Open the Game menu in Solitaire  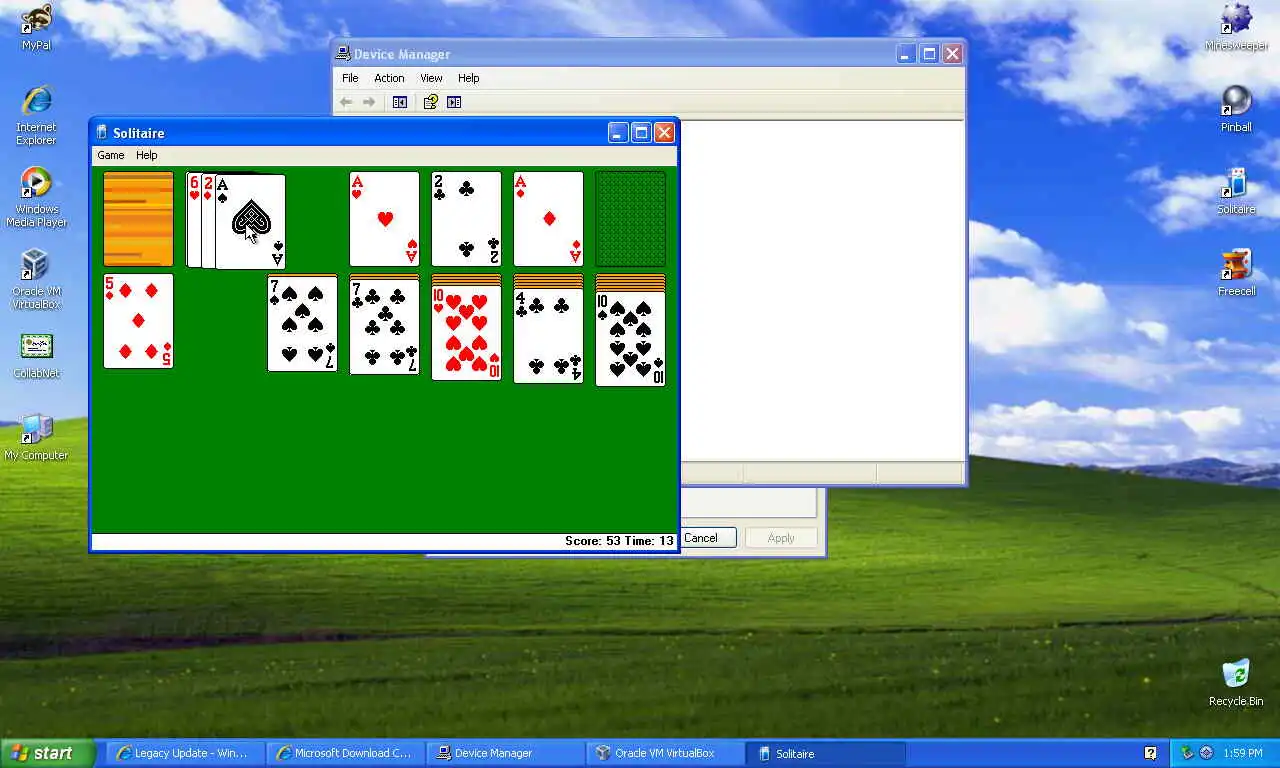click(111, 155)
